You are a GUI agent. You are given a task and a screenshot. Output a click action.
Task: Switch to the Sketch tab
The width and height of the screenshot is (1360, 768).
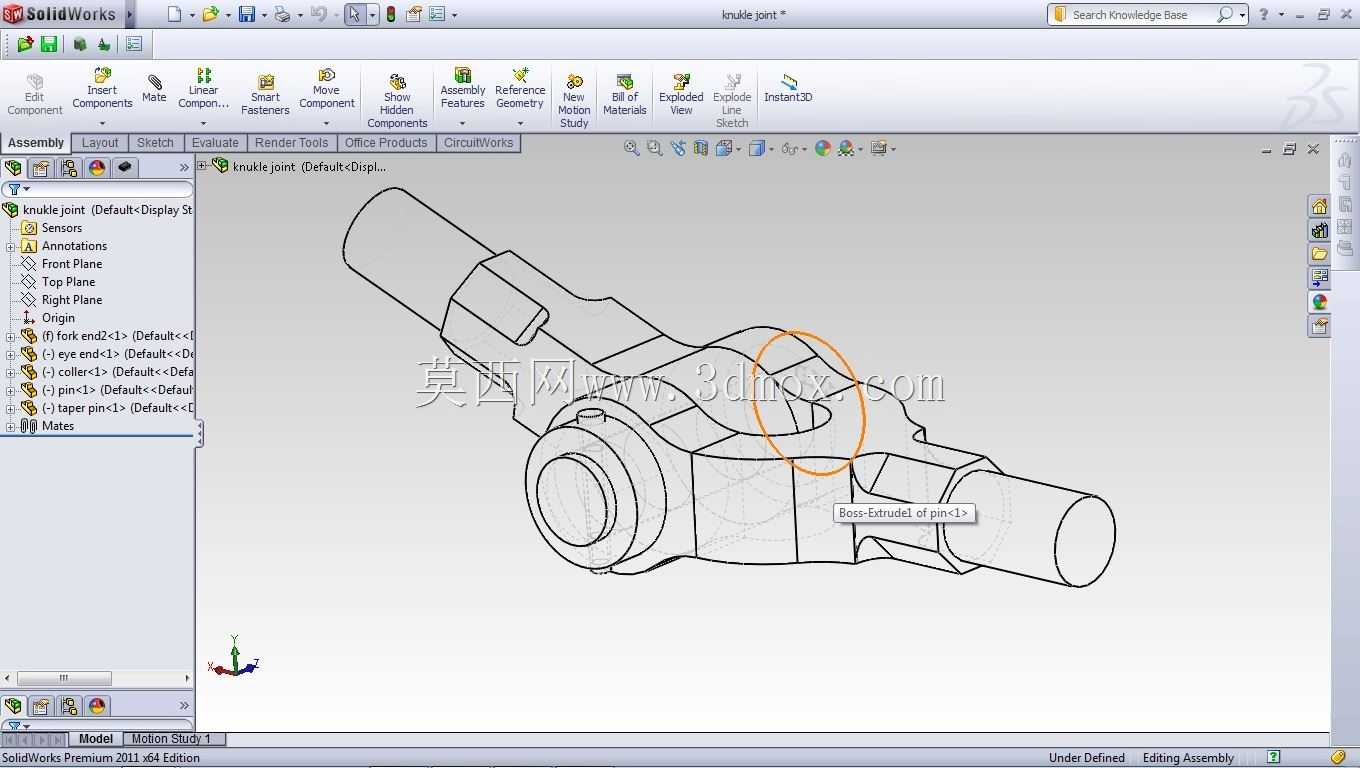(x=155, y=143)
